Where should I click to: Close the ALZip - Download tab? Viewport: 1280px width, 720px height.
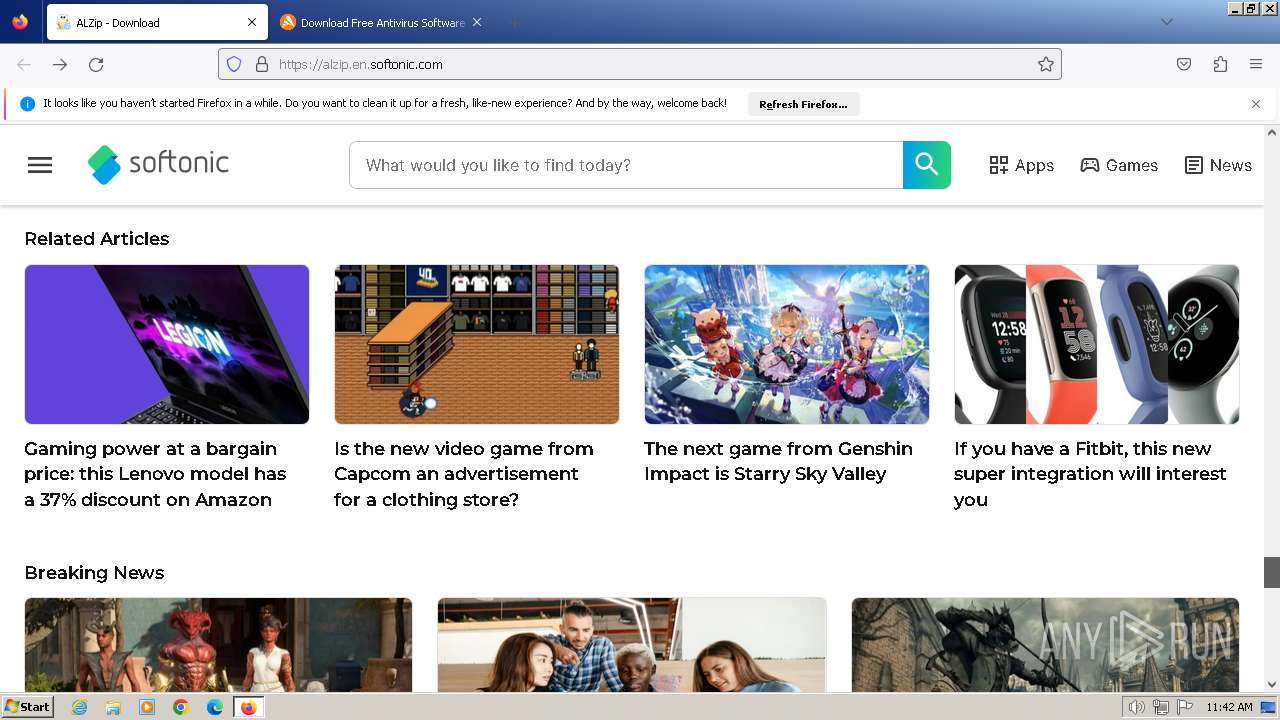pyautogui.click(x=252, y=22)
